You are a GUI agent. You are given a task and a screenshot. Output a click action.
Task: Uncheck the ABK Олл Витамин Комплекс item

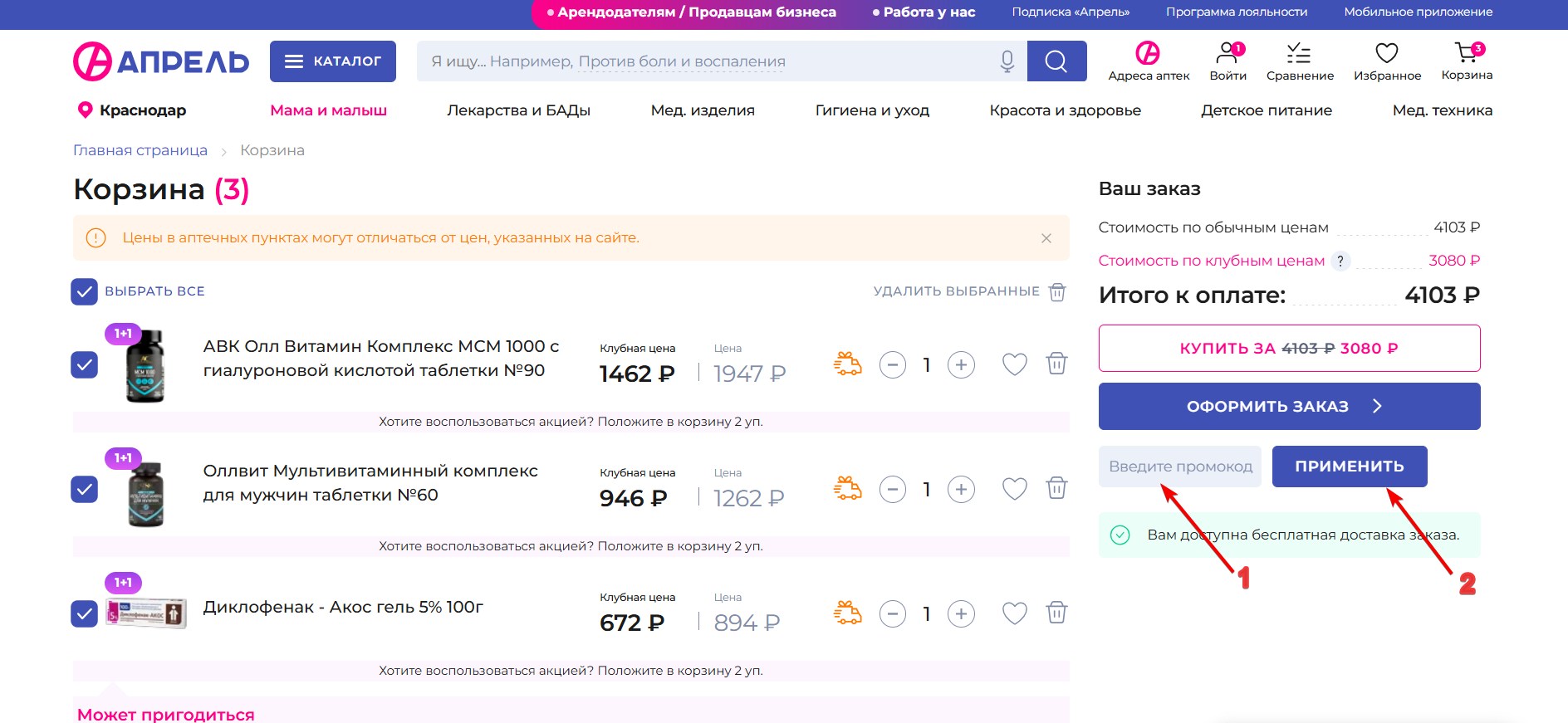click(85, 364)
